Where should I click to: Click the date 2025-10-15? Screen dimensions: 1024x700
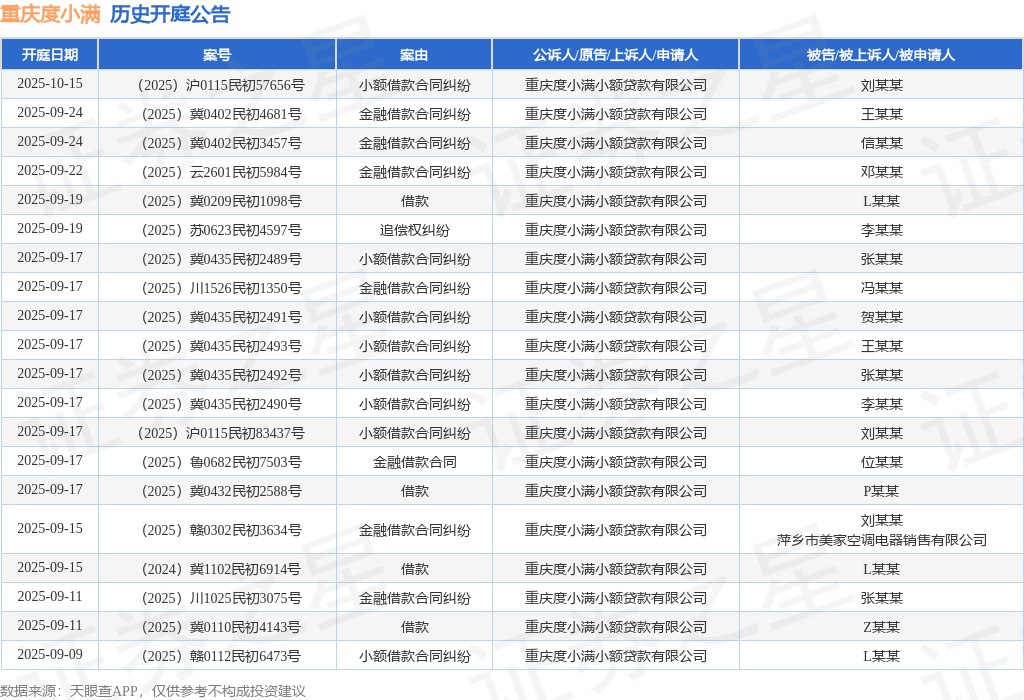(x=50, y=84)
